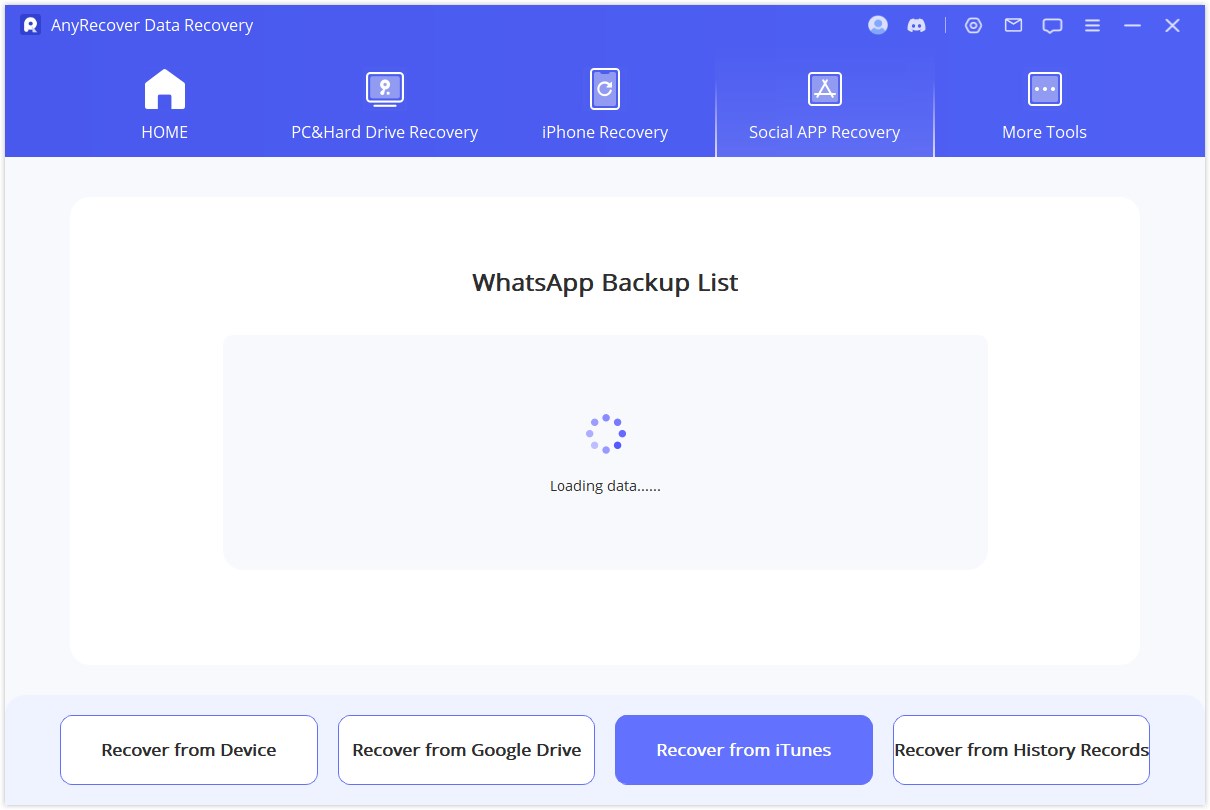Click the WhatsApp Backup List heading
1210x810 pixels.
click(x=604, y=283)
